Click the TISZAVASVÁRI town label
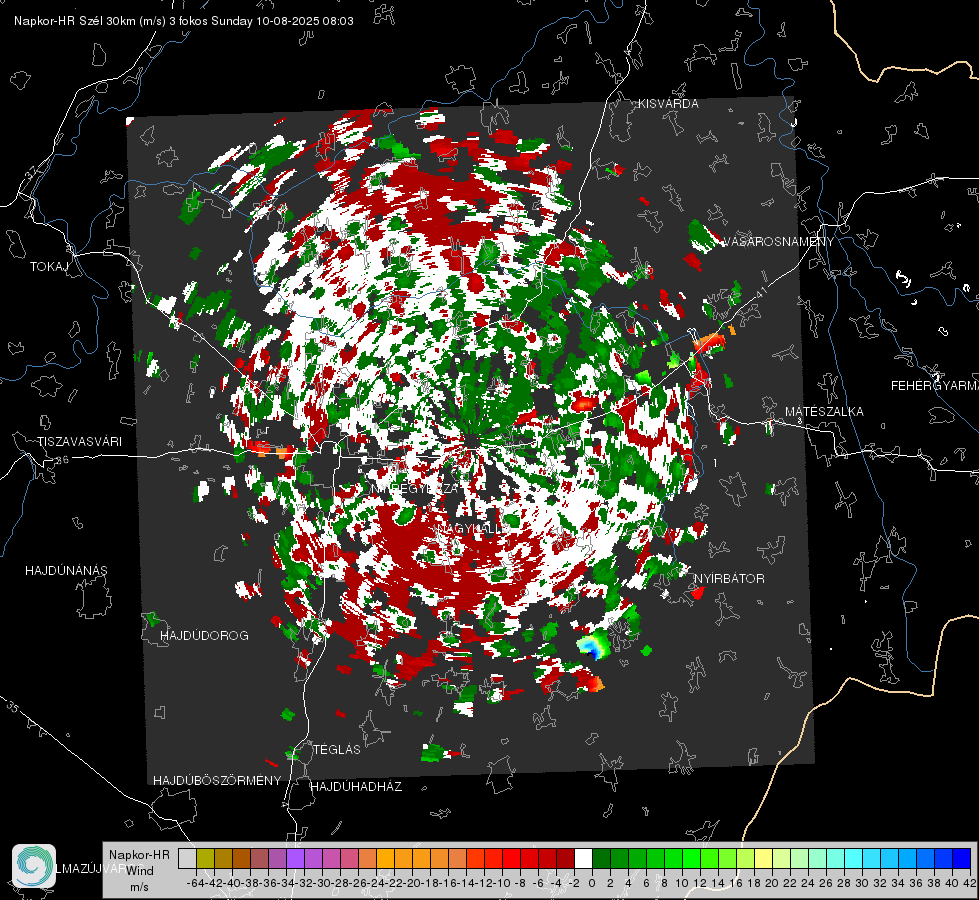 [x=80, y=442]
